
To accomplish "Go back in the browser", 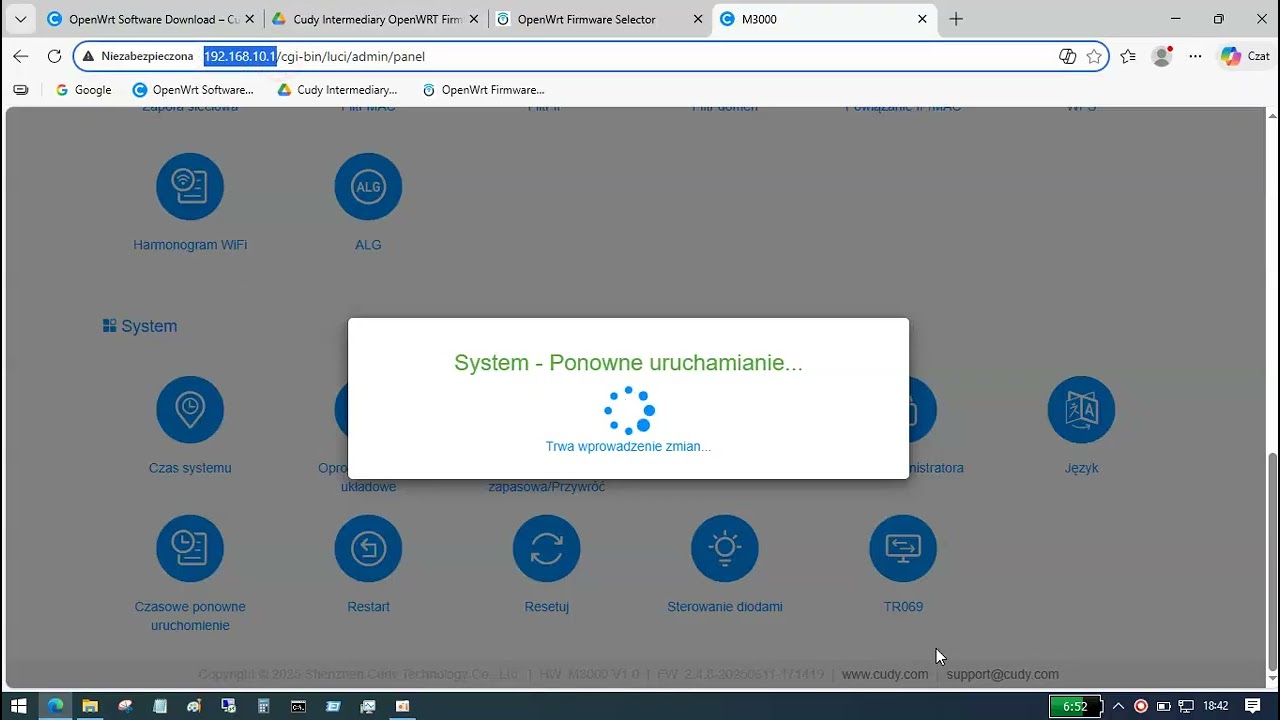I will (x=21, y=56).
